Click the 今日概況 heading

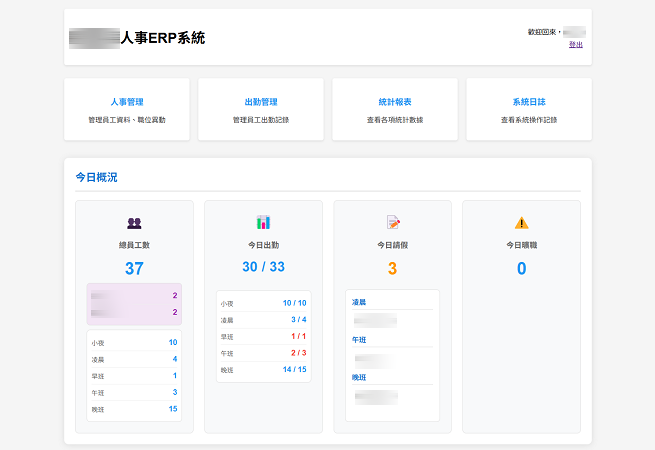tap(96, 177)
